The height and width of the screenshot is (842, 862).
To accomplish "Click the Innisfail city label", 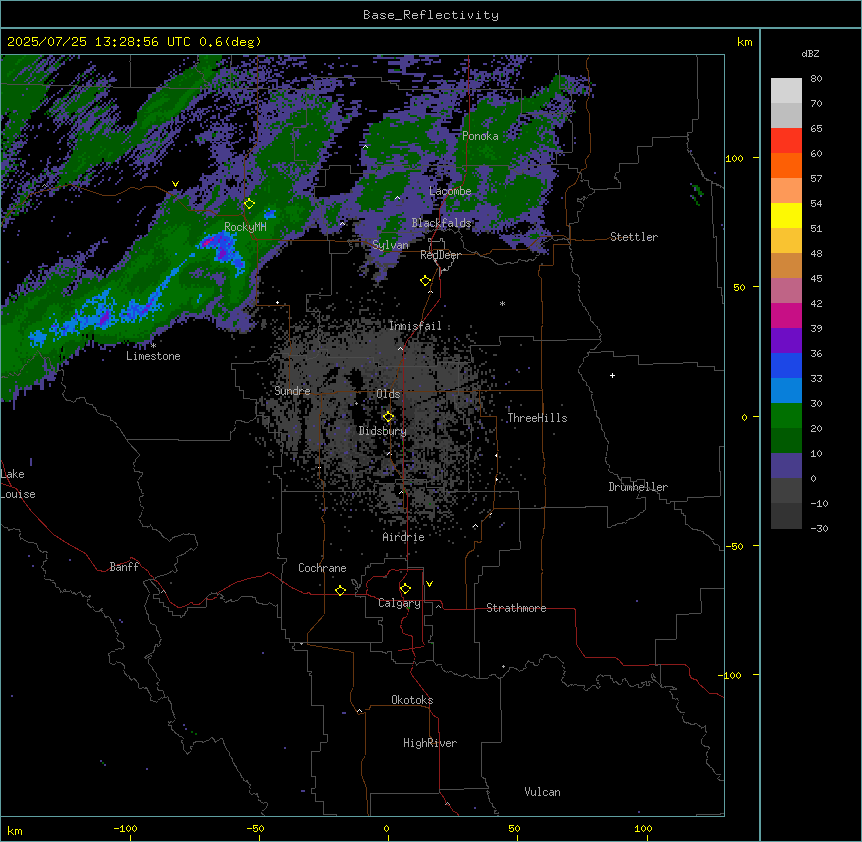I will pyautogui.click(x=415, y=326).
